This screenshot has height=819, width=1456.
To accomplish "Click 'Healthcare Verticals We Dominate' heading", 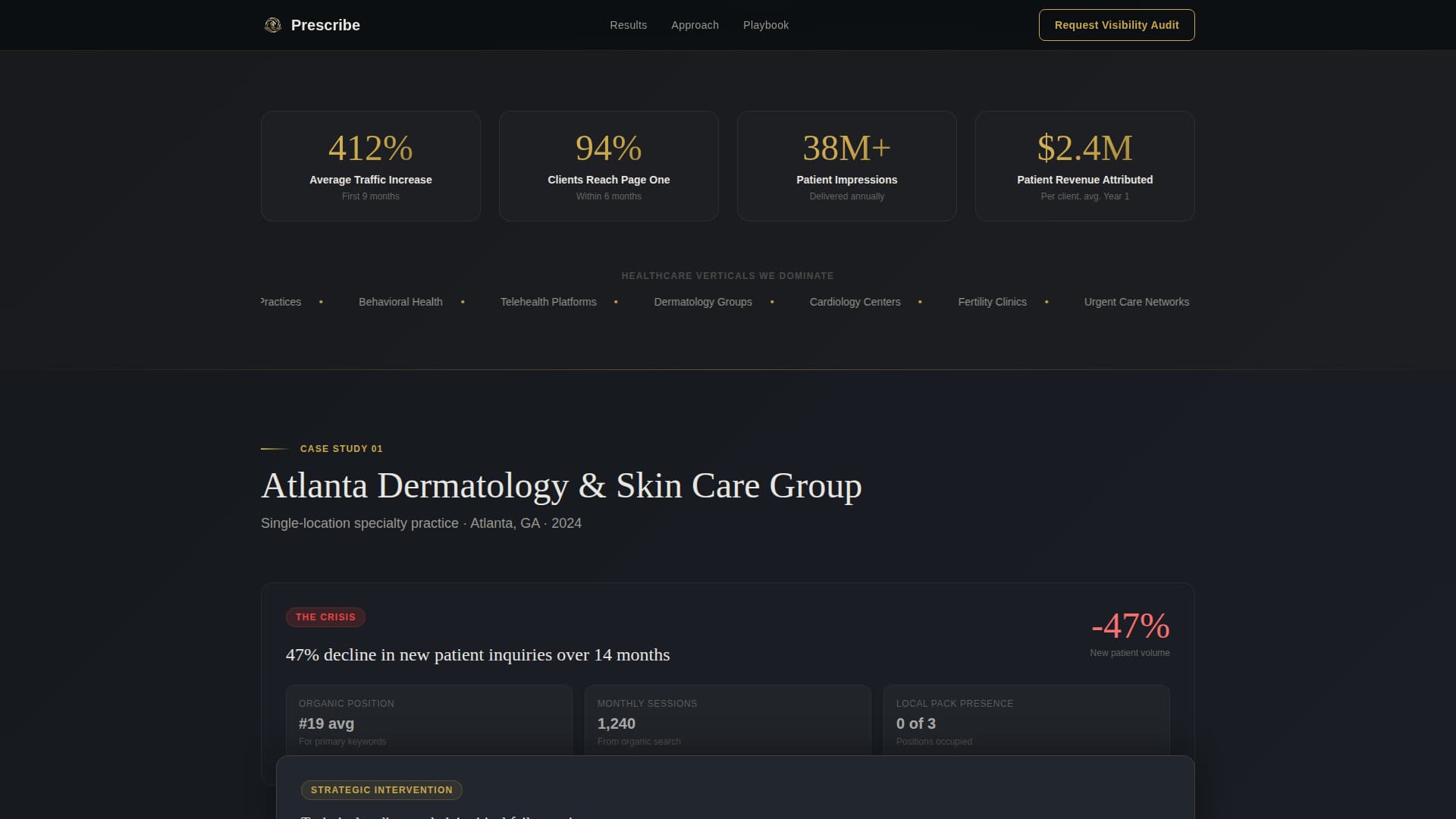I will 728,276.
